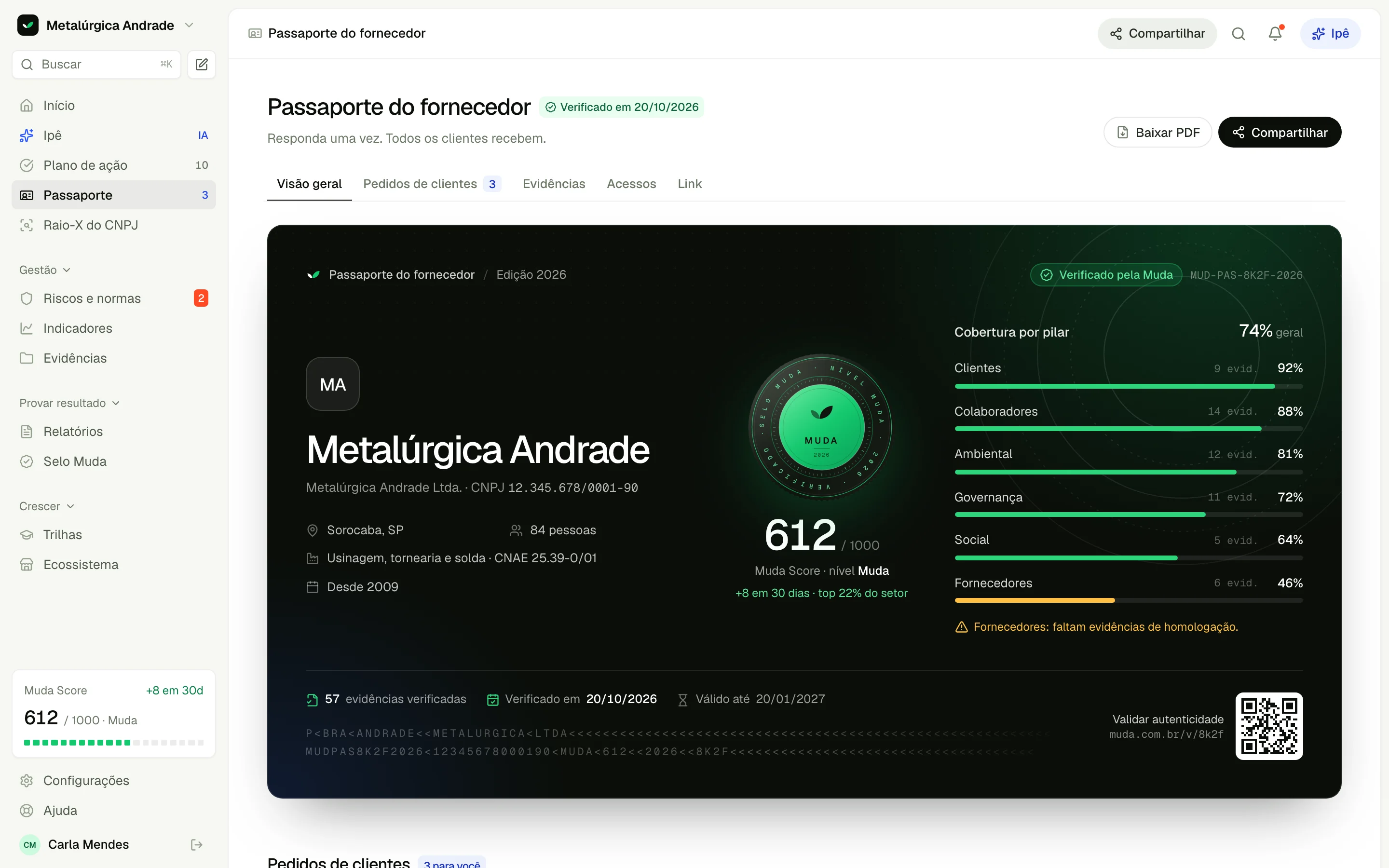Image resolution: width=1389 pixels, height=868 pixels.
Task: Open Ajuda in the sidebar
Action: tap(114, 811)
